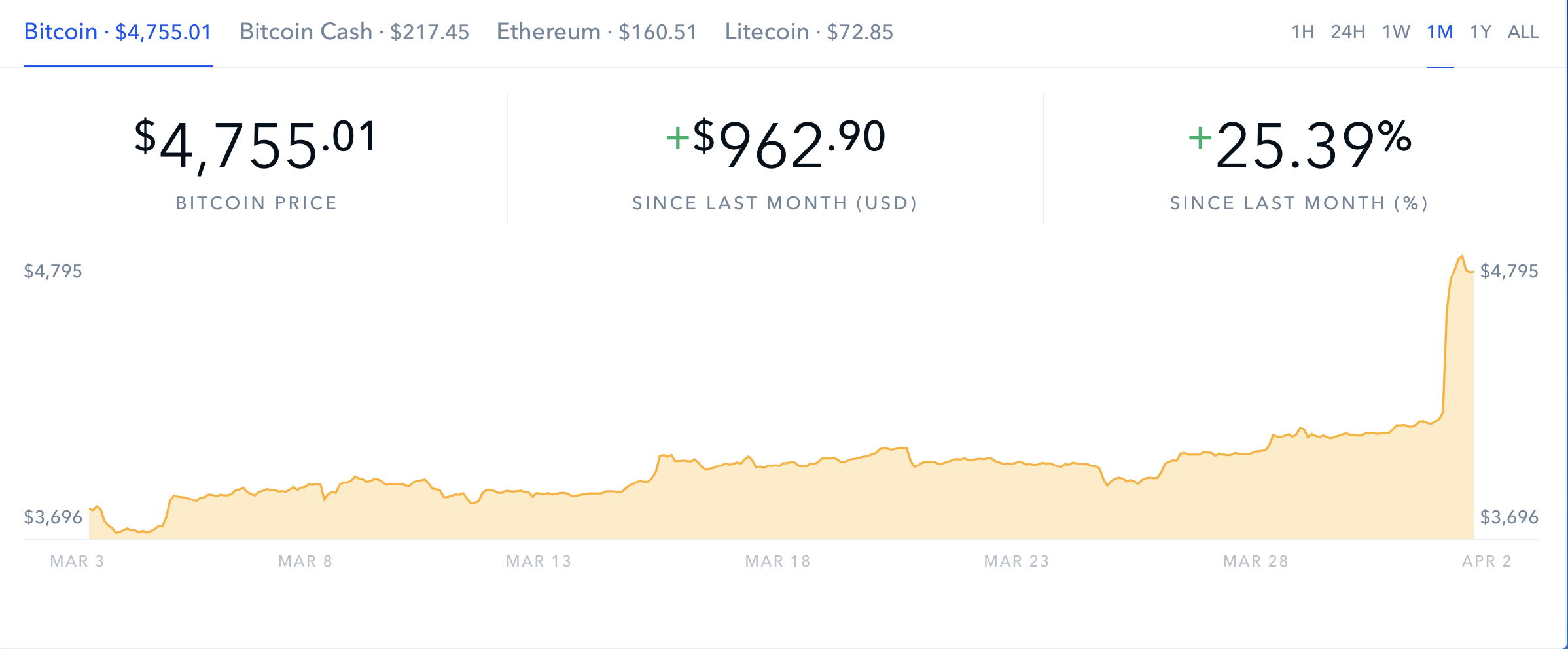Click the MAR 28 date label

click(1255, 561)
